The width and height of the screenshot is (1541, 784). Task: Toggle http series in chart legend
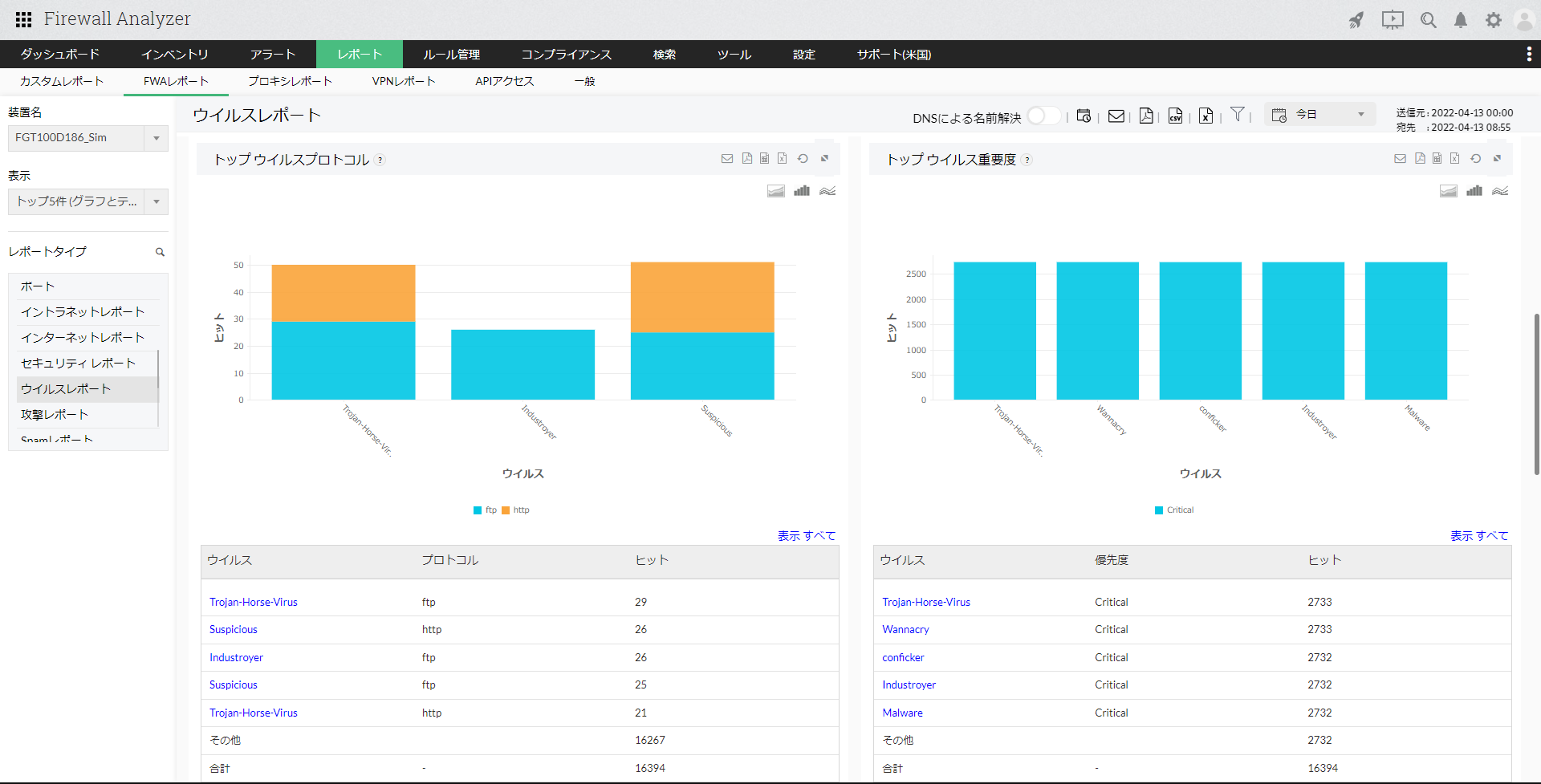[516, 510]
